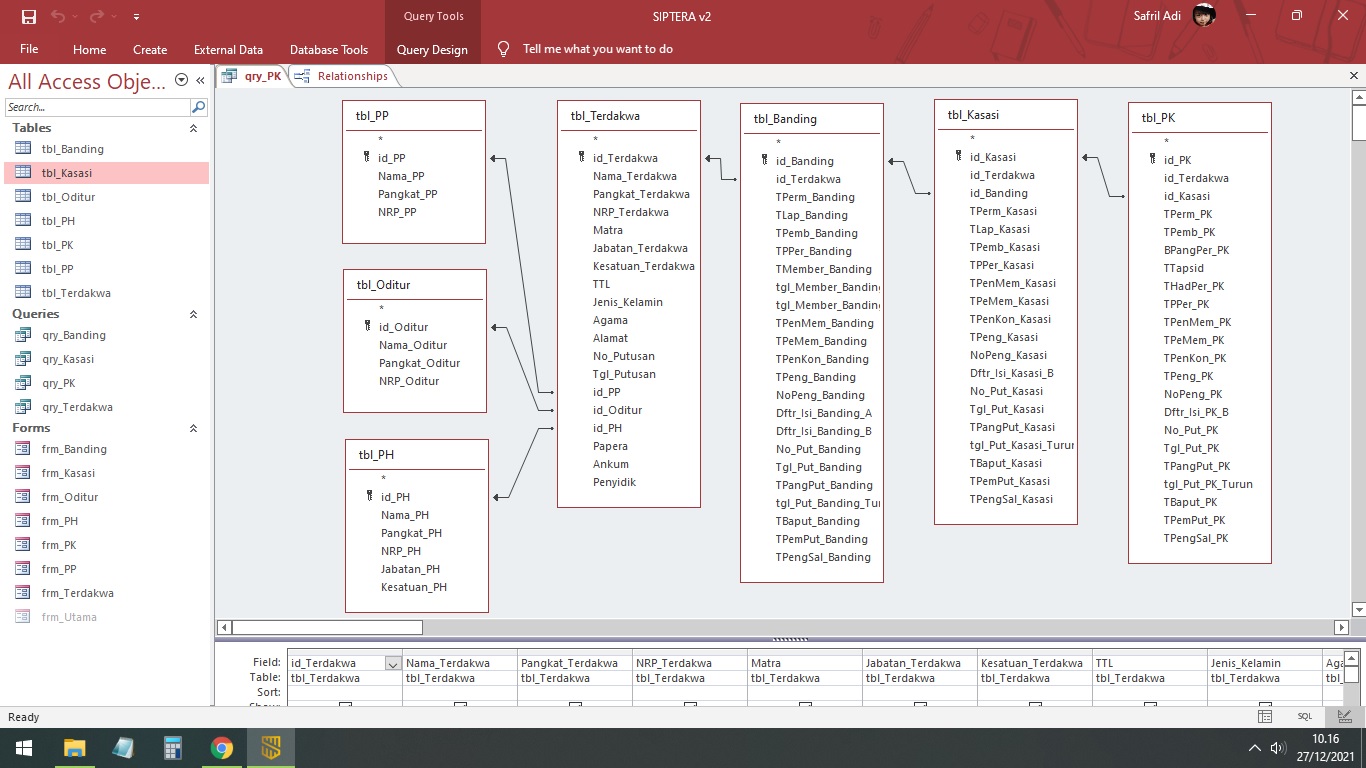Open the Windows Start menu
The width and height of the screenshot is (1366, 768).
pos(23,748)
